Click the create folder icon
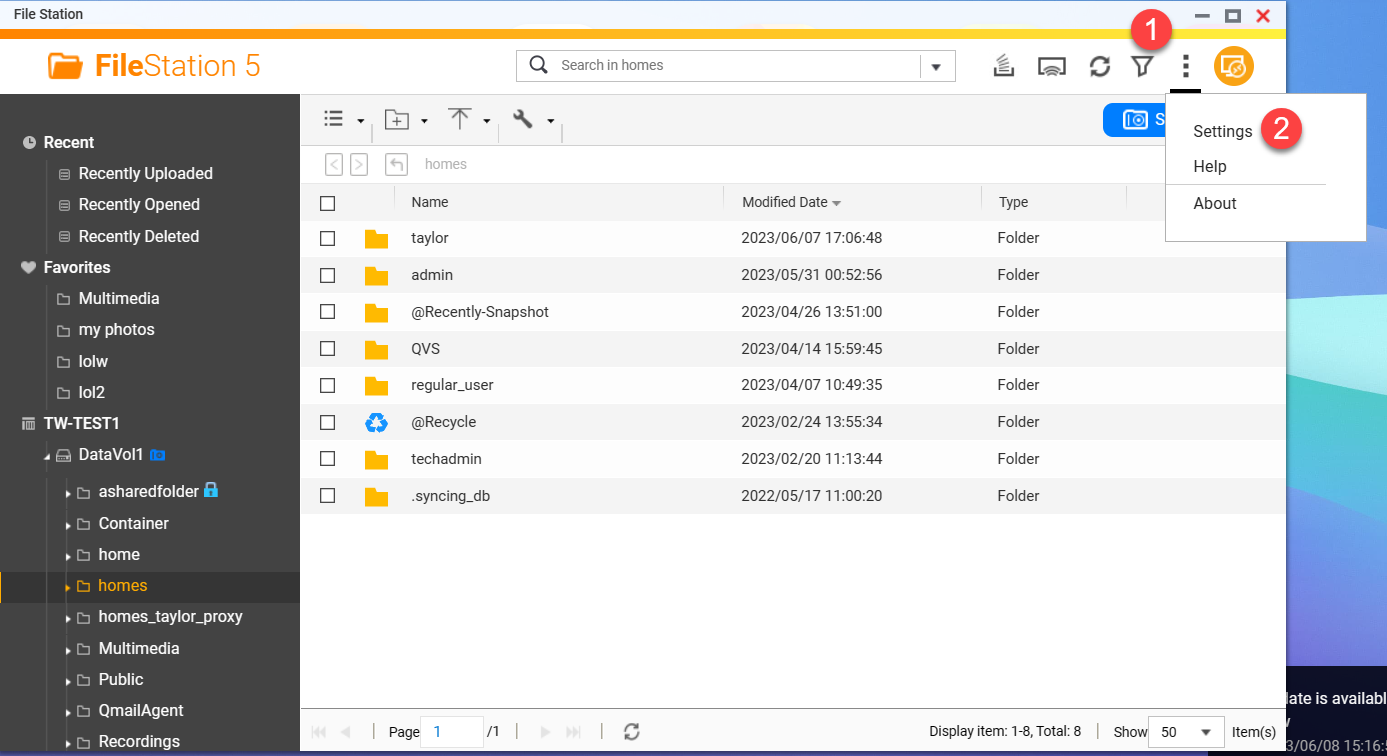Viewport: 1387px width, 756px height. (x=398, y=118)
